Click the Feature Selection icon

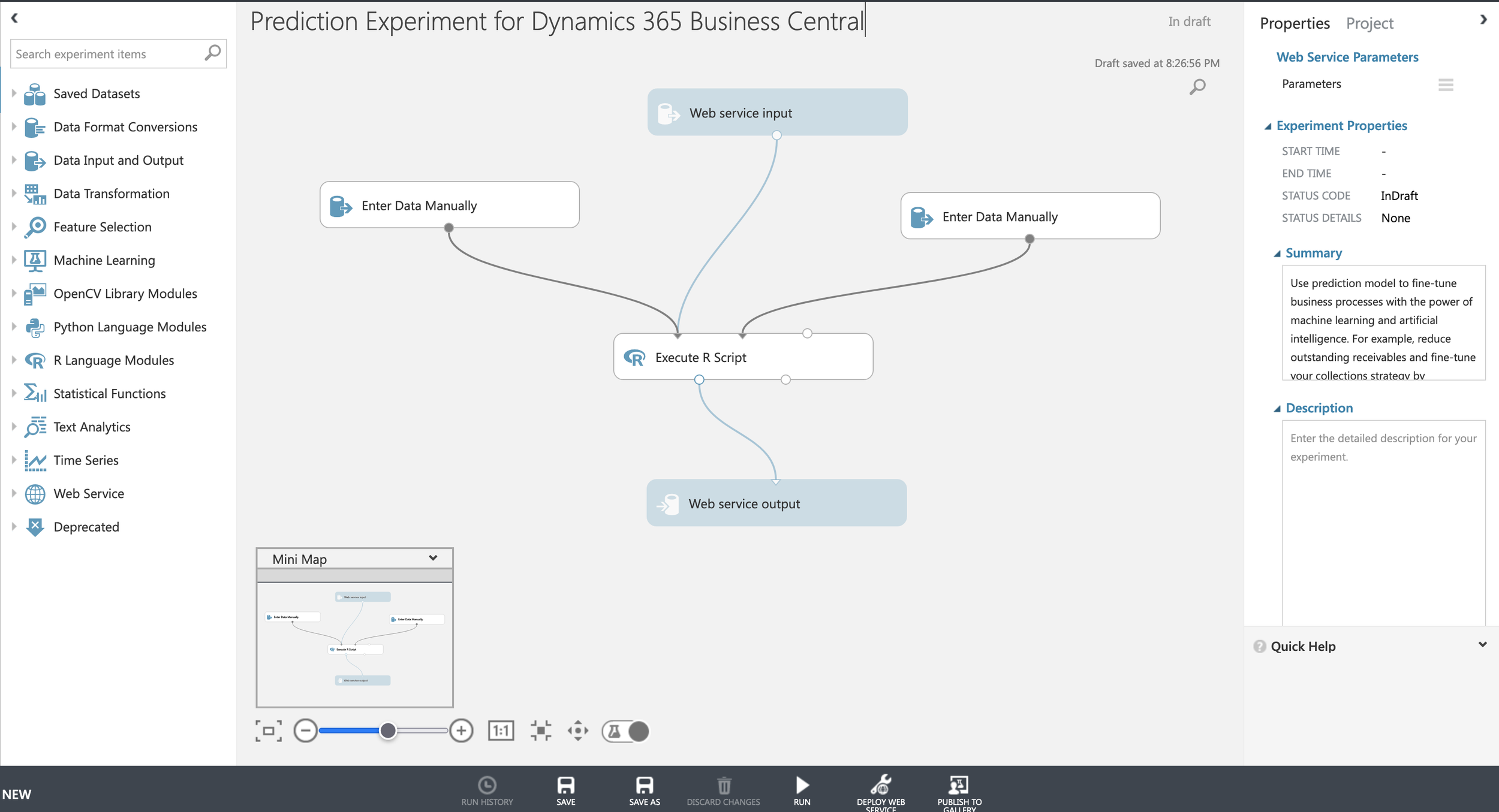[35, 227]
